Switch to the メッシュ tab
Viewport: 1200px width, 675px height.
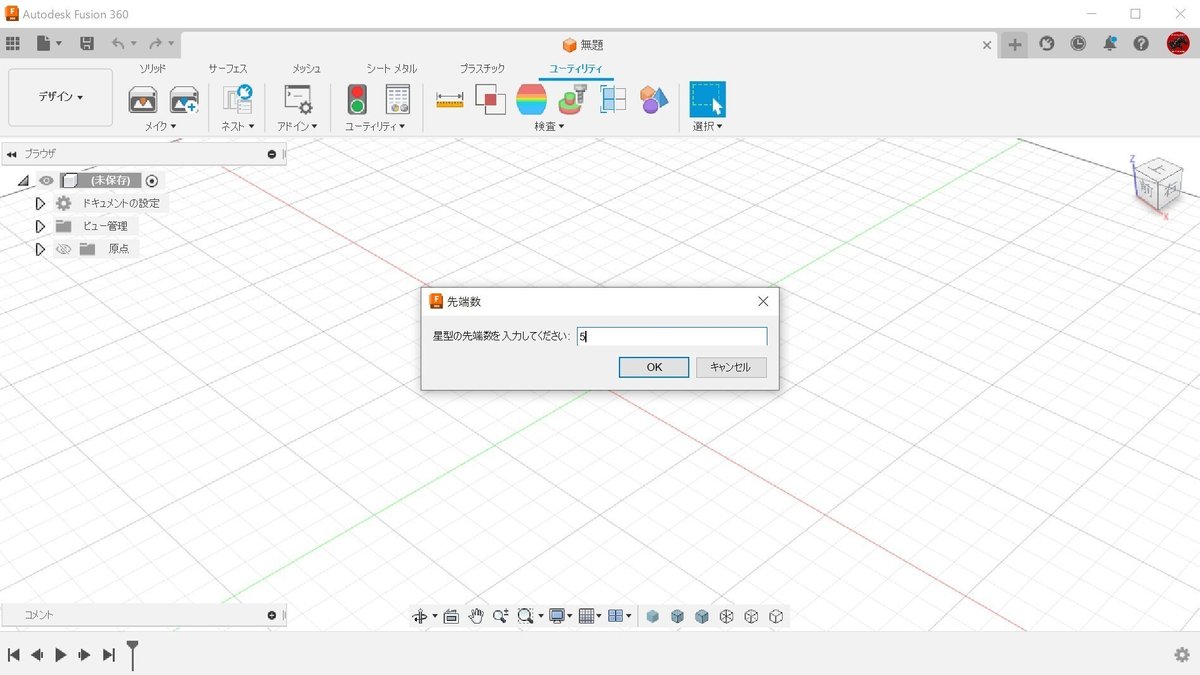(306, 69)
